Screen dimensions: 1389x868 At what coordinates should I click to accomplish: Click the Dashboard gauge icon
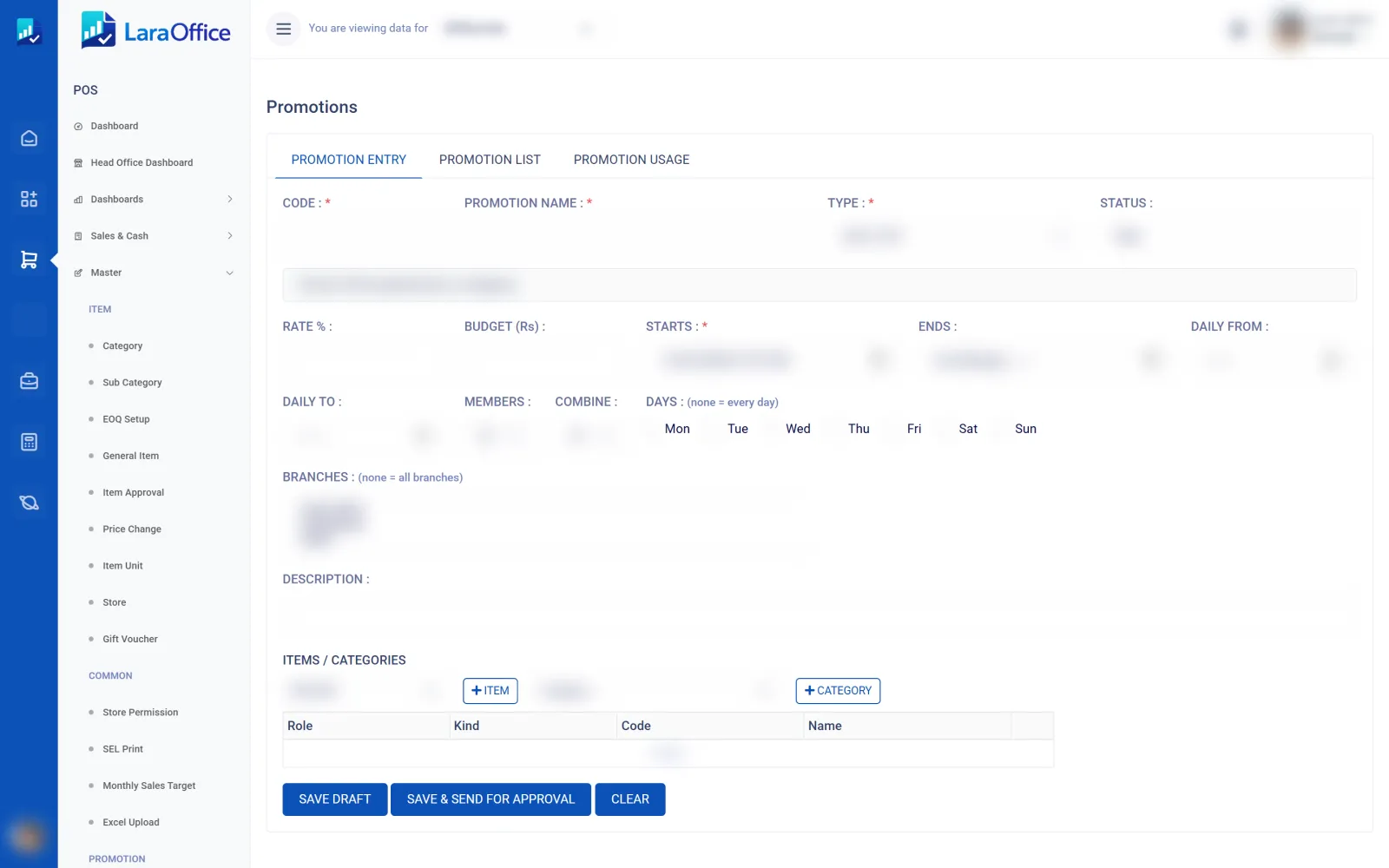[x=78, y=127]
